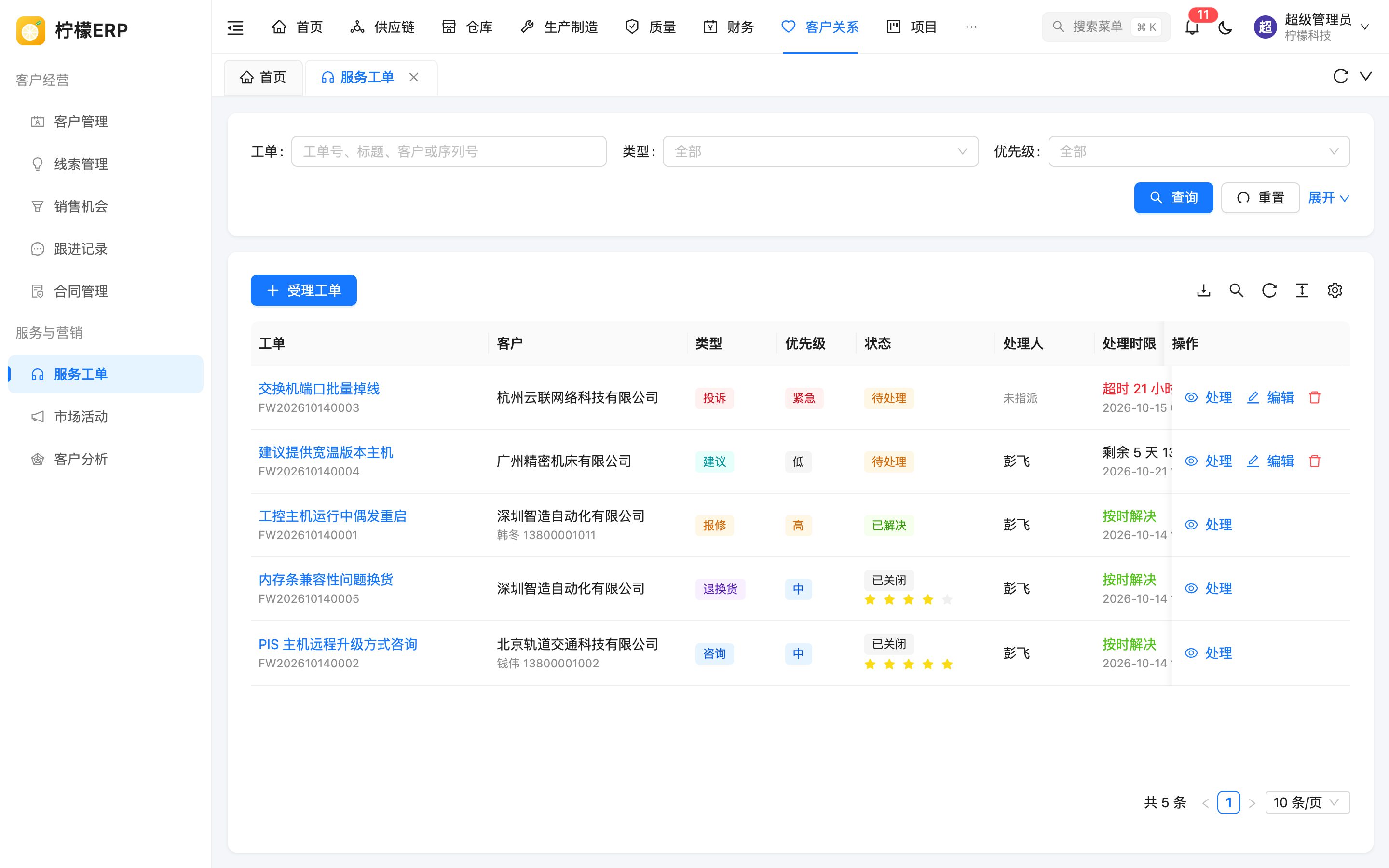Open 线索管理 in sidebar
The image size is (1389, 868).
pos(106,164)
